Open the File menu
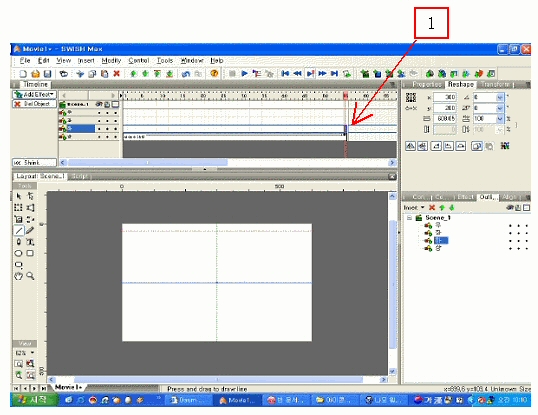Image resolution: width=538 pixels, height=415 pixels. coord(25,61)
